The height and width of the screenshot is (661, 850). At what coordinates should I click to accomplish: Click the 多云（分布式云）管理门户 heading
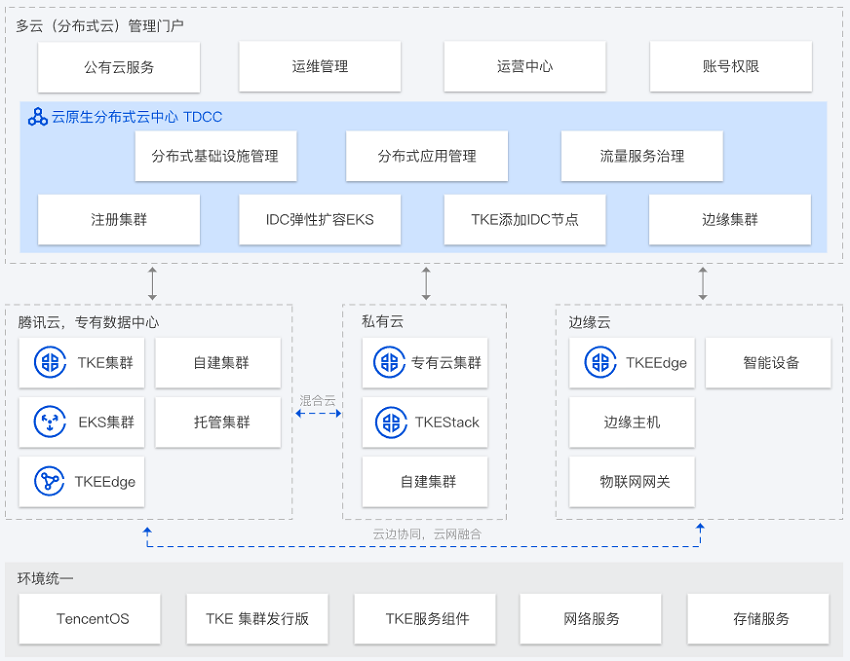pos(100,25)
